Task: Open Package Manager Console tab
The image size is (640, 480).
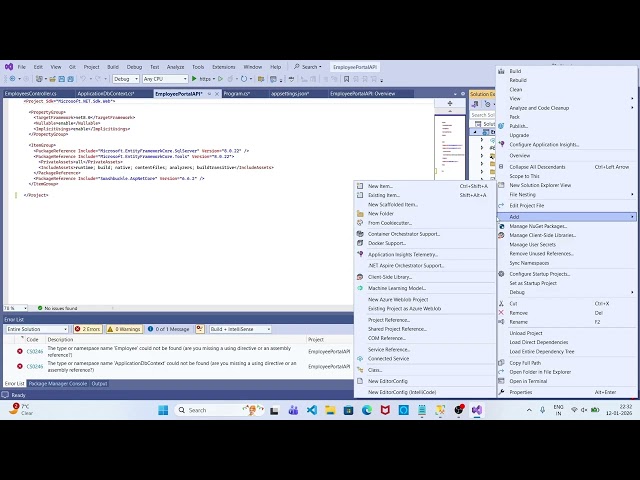Action: pos(58,384)
